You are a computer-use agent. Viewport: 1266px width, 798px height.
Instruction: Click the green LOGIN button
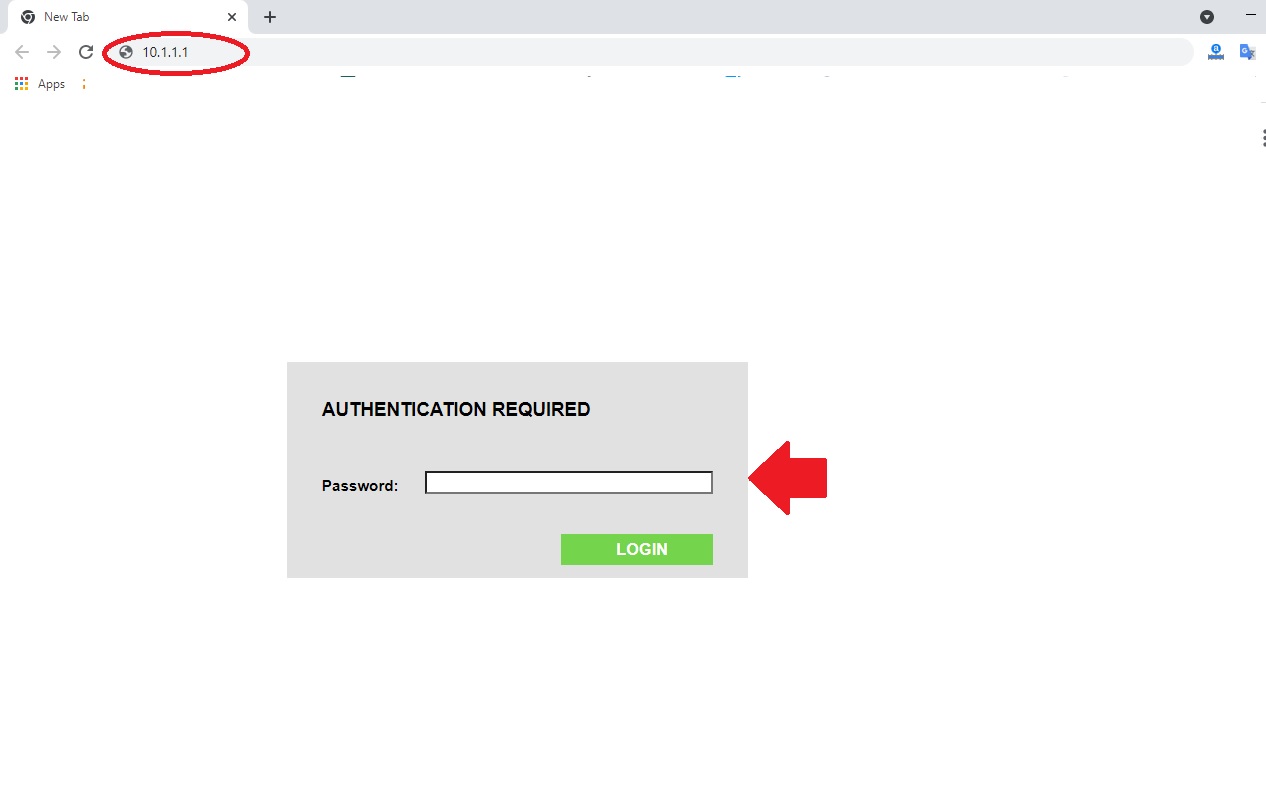click(637, 549)
